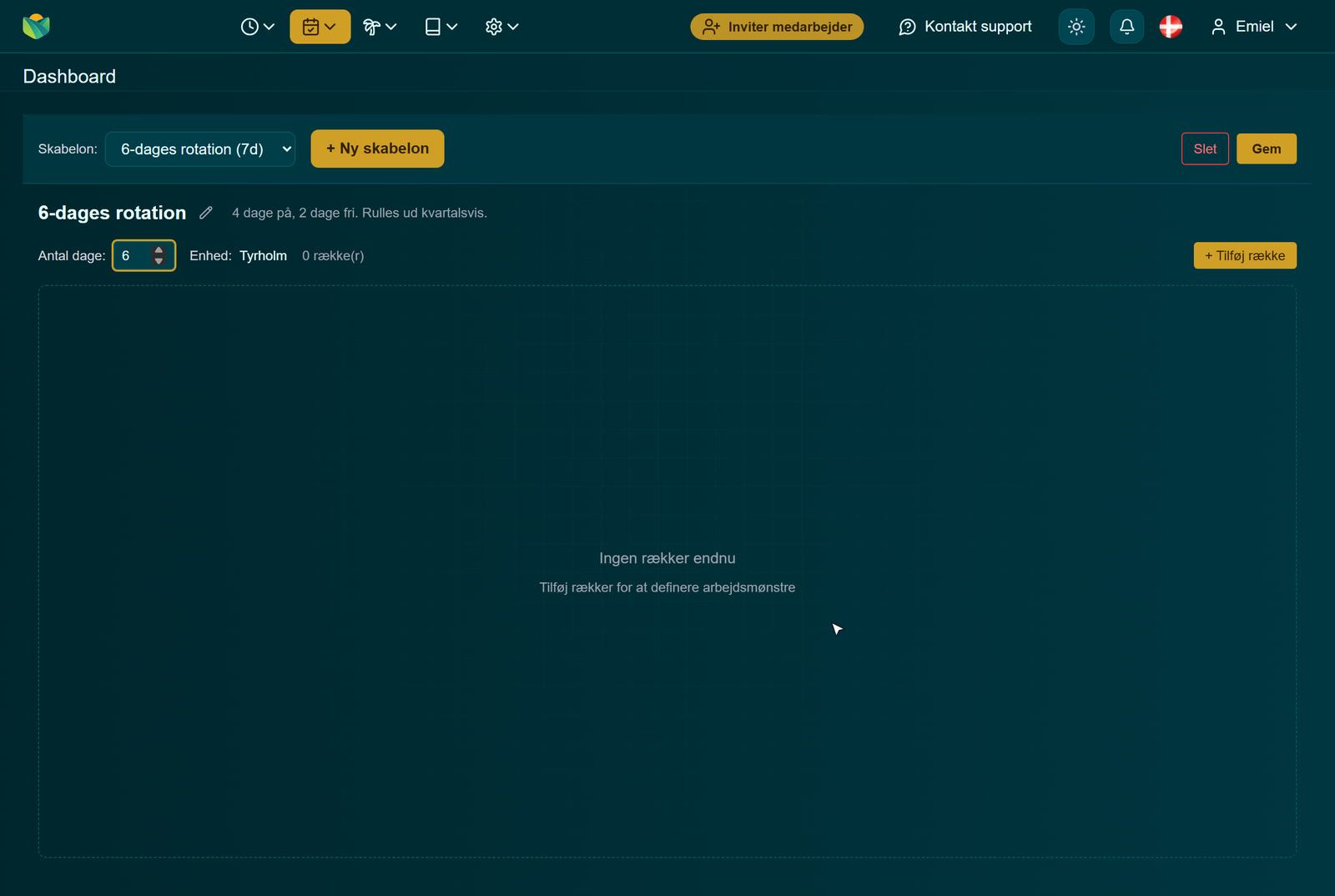This screenshot has height=896, width=1335.
Task: Open notifications bell
Action: click(1126, 27)
